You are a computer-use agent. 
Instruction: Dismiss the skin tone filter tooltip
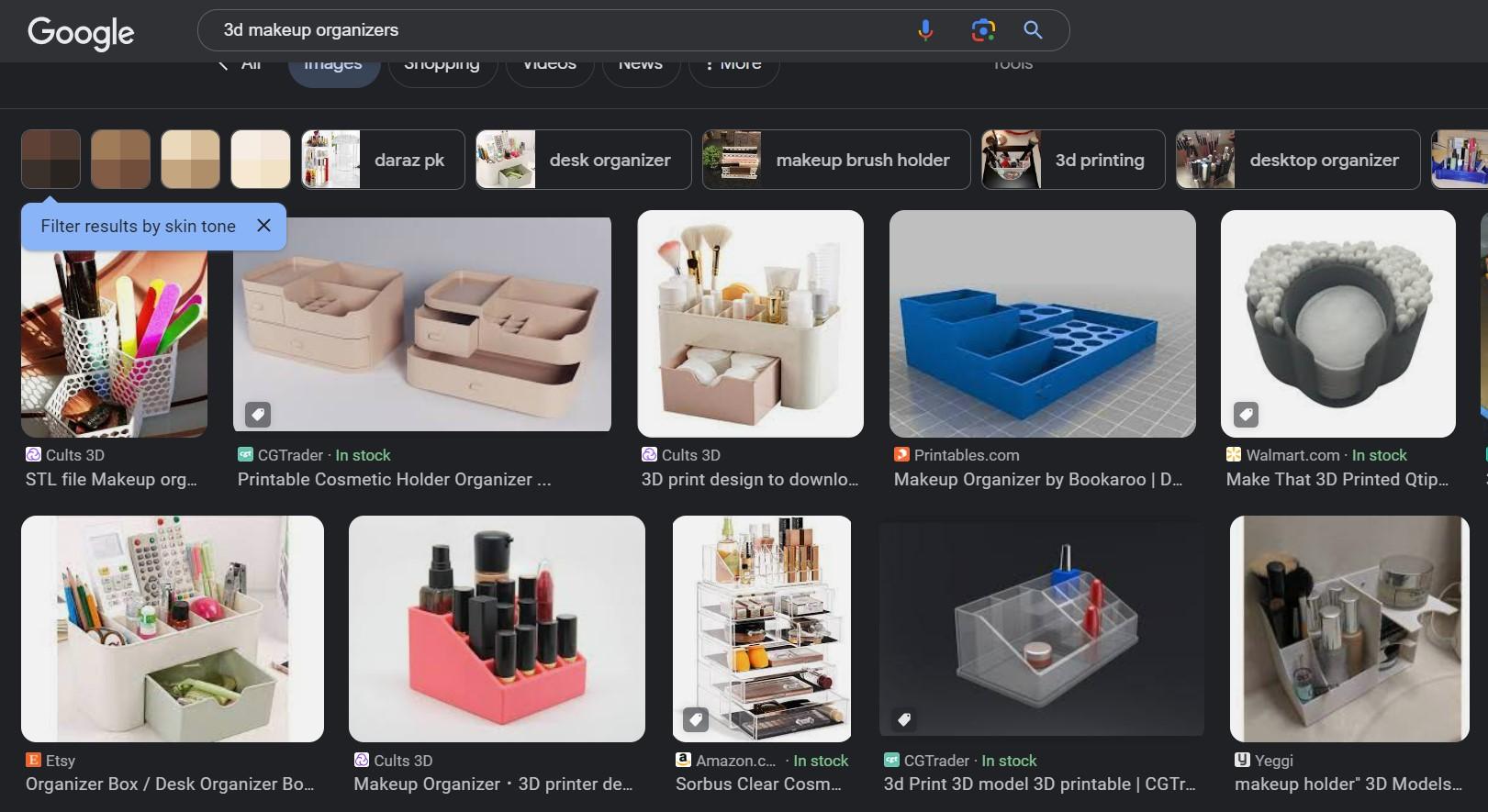263,226
